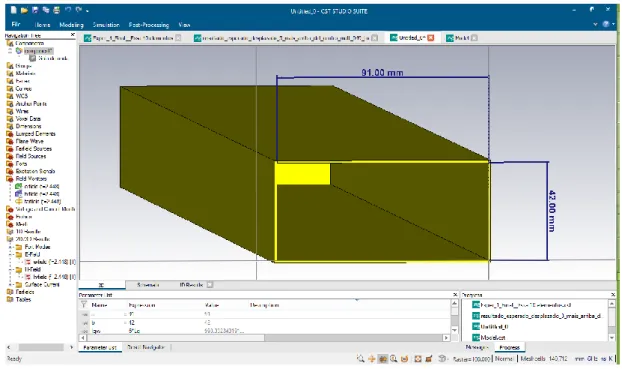The height and width of the screenshot is (369, 622).
Task: Select Farfield Sources in navigation tree
Action: click(33, 148)
